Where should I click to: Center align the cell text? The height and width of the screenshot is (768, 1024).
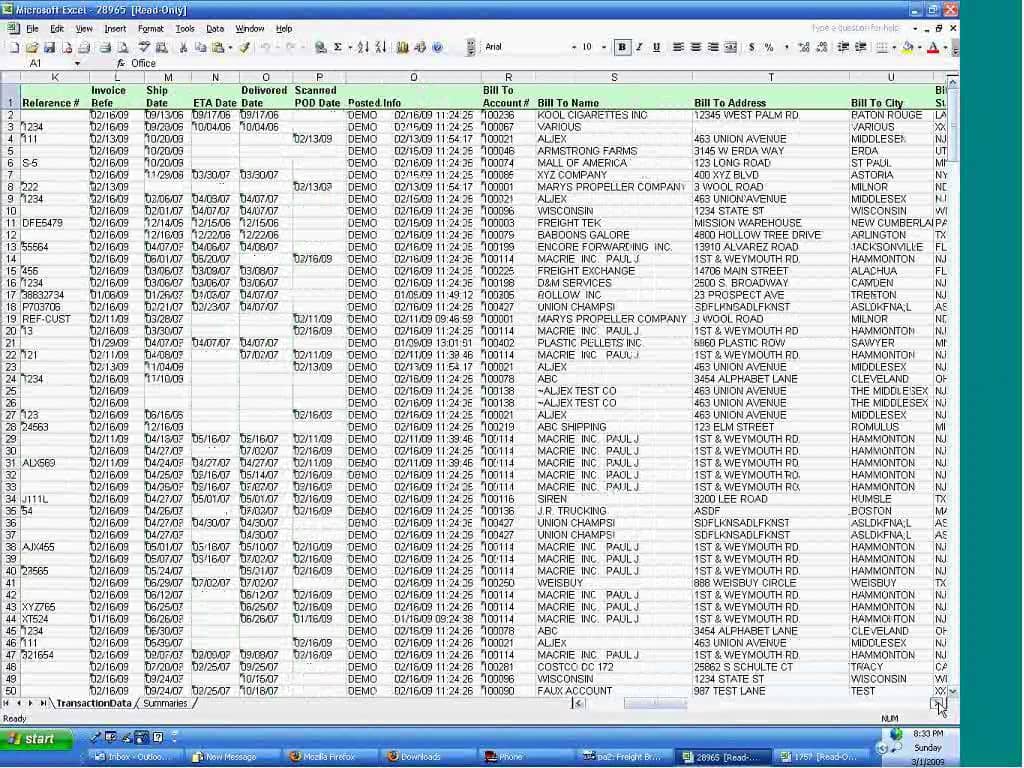pos(696,47)
